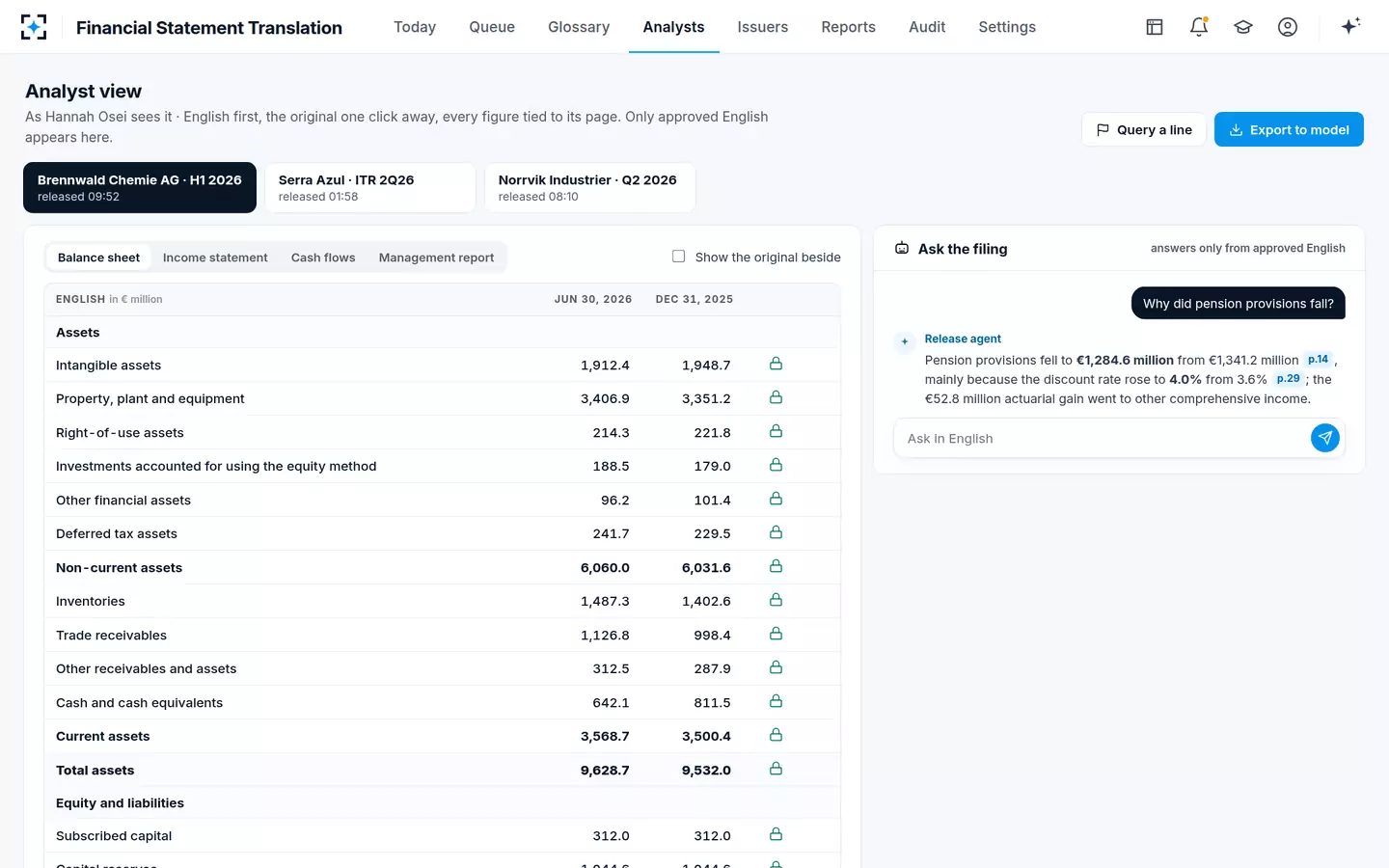Click the Trade receivables 998.4 value
Image resolution: width=1389 pixels, height=868 pixels.
click(713, 635)
